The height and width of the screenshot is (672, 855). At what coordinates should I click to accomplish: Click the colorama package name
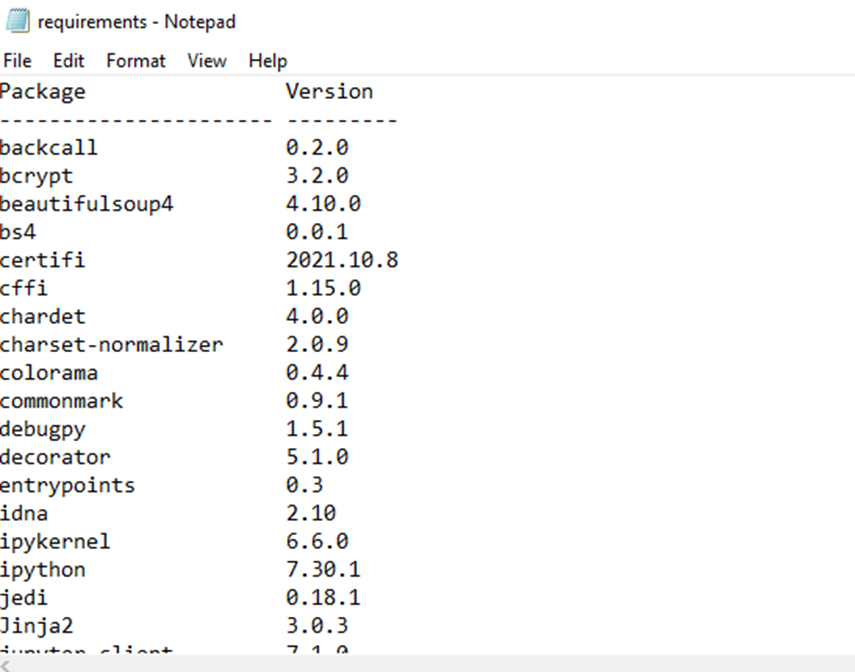click(49, 372)
